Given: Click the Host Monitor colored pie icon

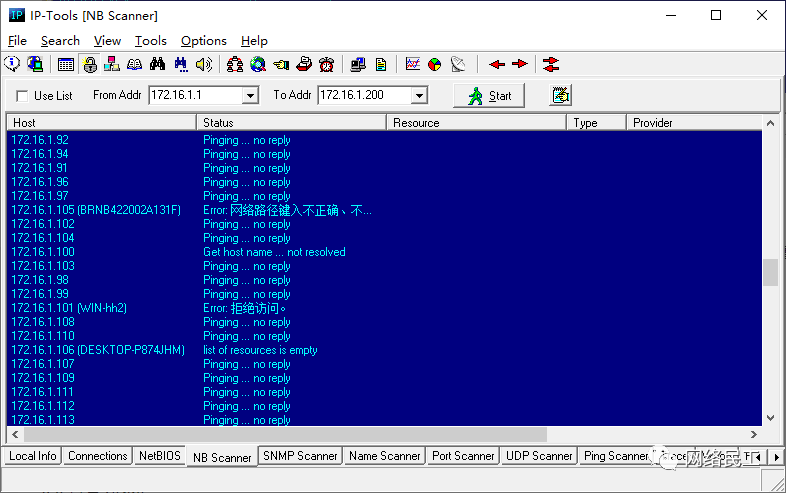Looking at the screenshot, I should [435, 64].
